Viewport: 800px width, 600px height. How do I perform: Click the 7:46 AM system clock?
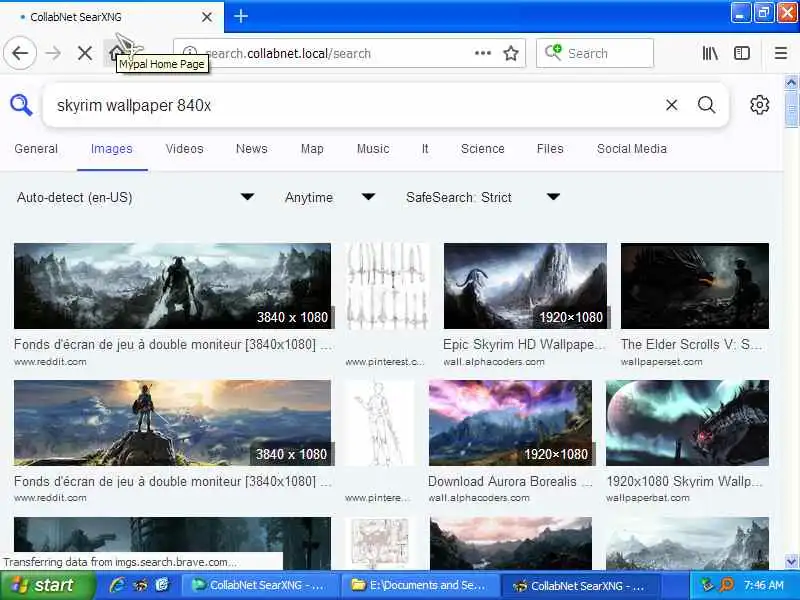pos(764,585)
